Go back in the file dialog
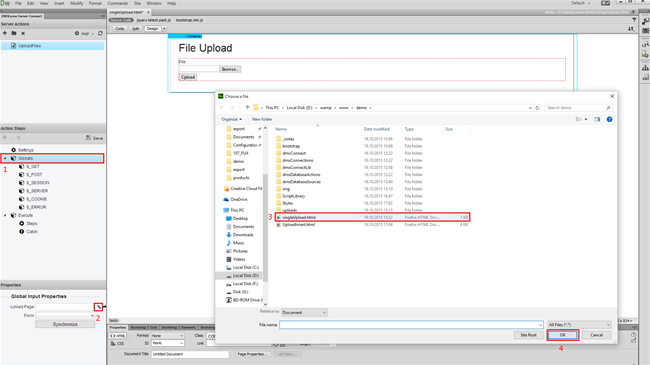The image size is (650, 365). pyautogui.click(x=222, y=107)
